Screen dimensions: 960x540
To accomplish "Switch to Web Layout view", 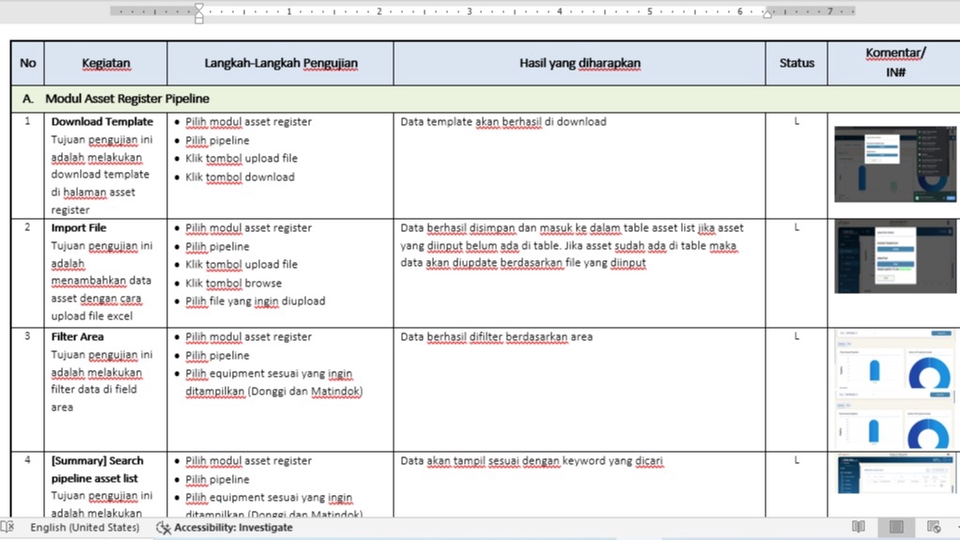I will [x=933, y=527].
